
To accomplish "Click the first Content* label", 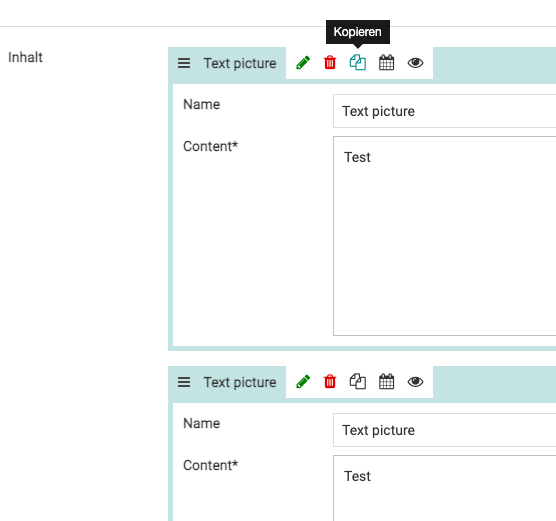I will coord(210,146).
